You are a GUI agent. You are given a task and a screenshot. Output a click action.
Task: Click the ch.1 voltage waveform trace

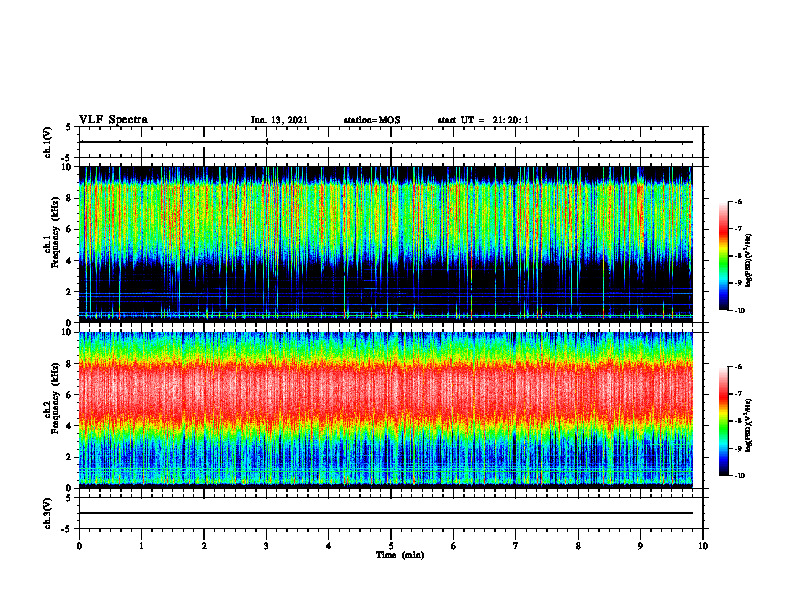tap(385, 142)
